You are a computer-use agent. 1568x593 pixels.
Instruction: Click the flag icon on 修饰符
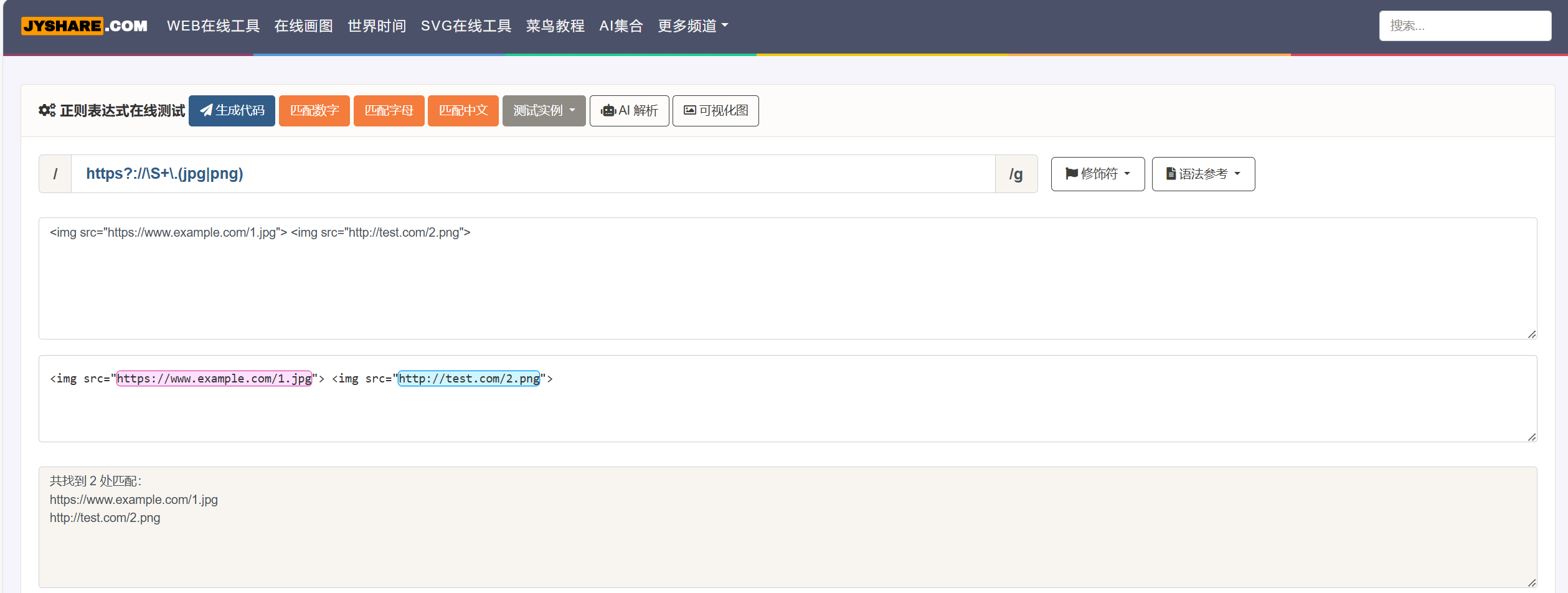click(1072, 174)
